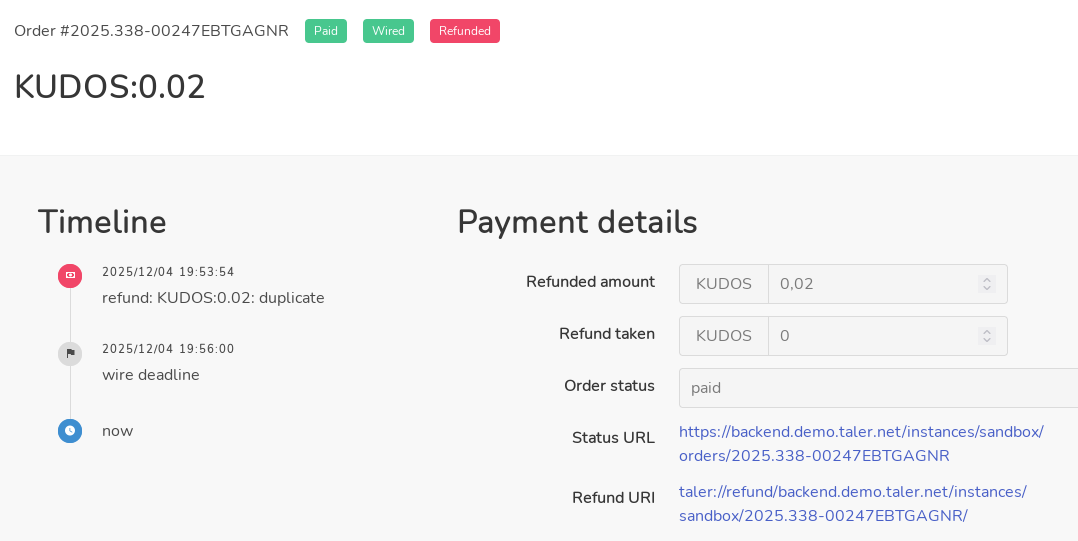This screenshot has height=541, width=1078.
Task: Select the refund: KUDOS:0.02: duplicate entry
Action: click(x=213, y=298)
